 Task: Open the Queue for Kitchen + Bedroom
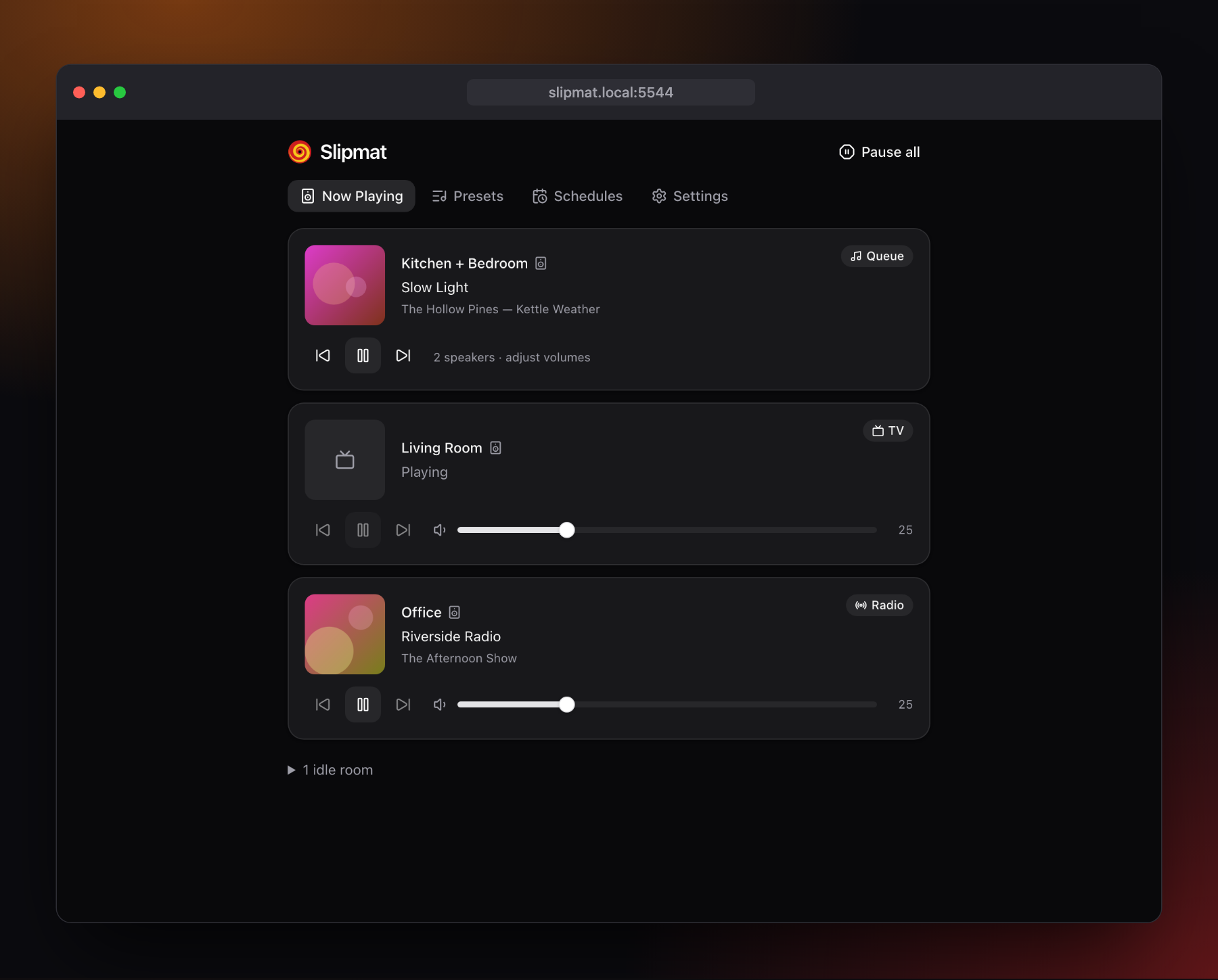[877, 256]
